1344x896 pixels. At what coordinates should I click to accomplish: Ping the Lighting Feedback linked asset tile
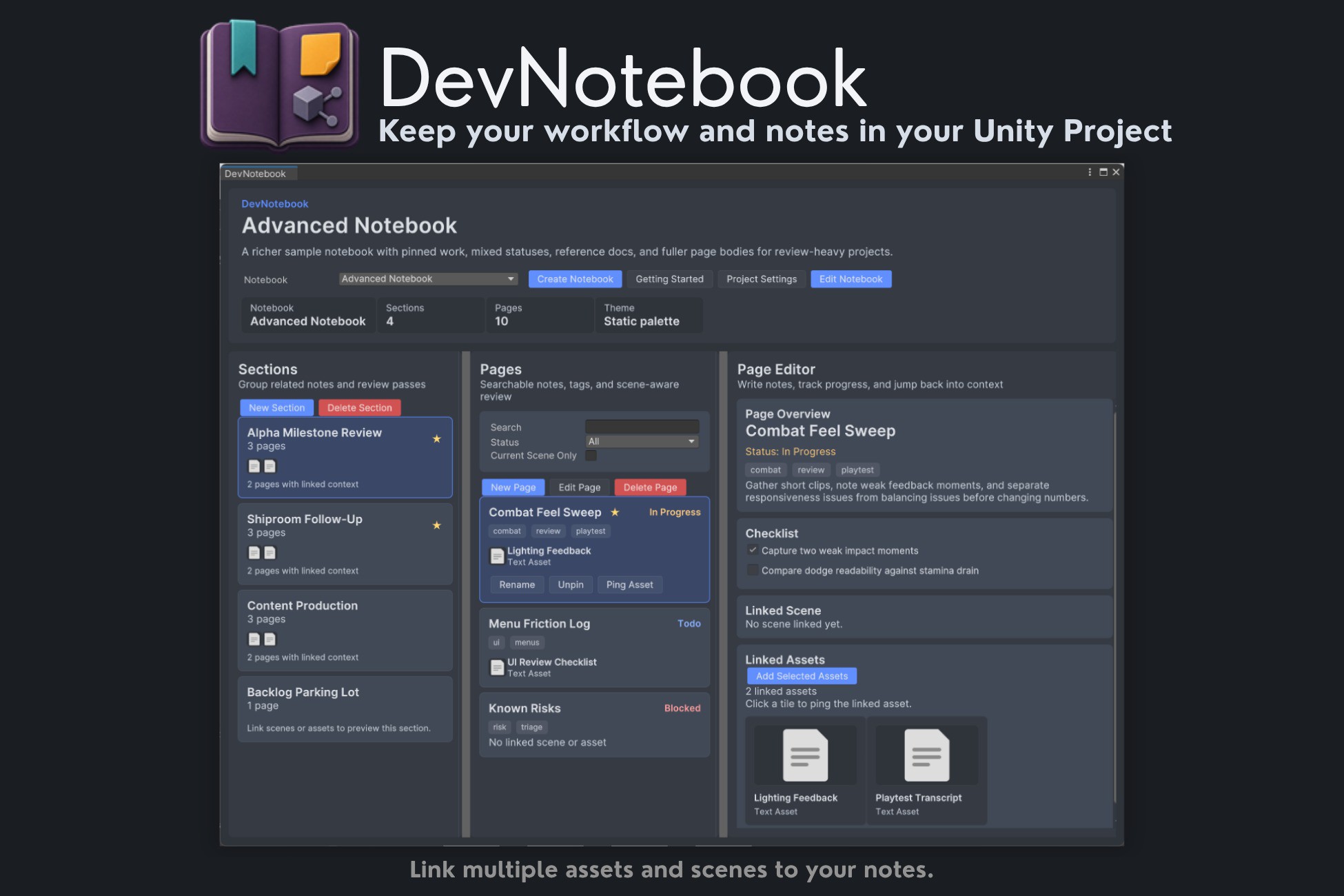(805, 771)
